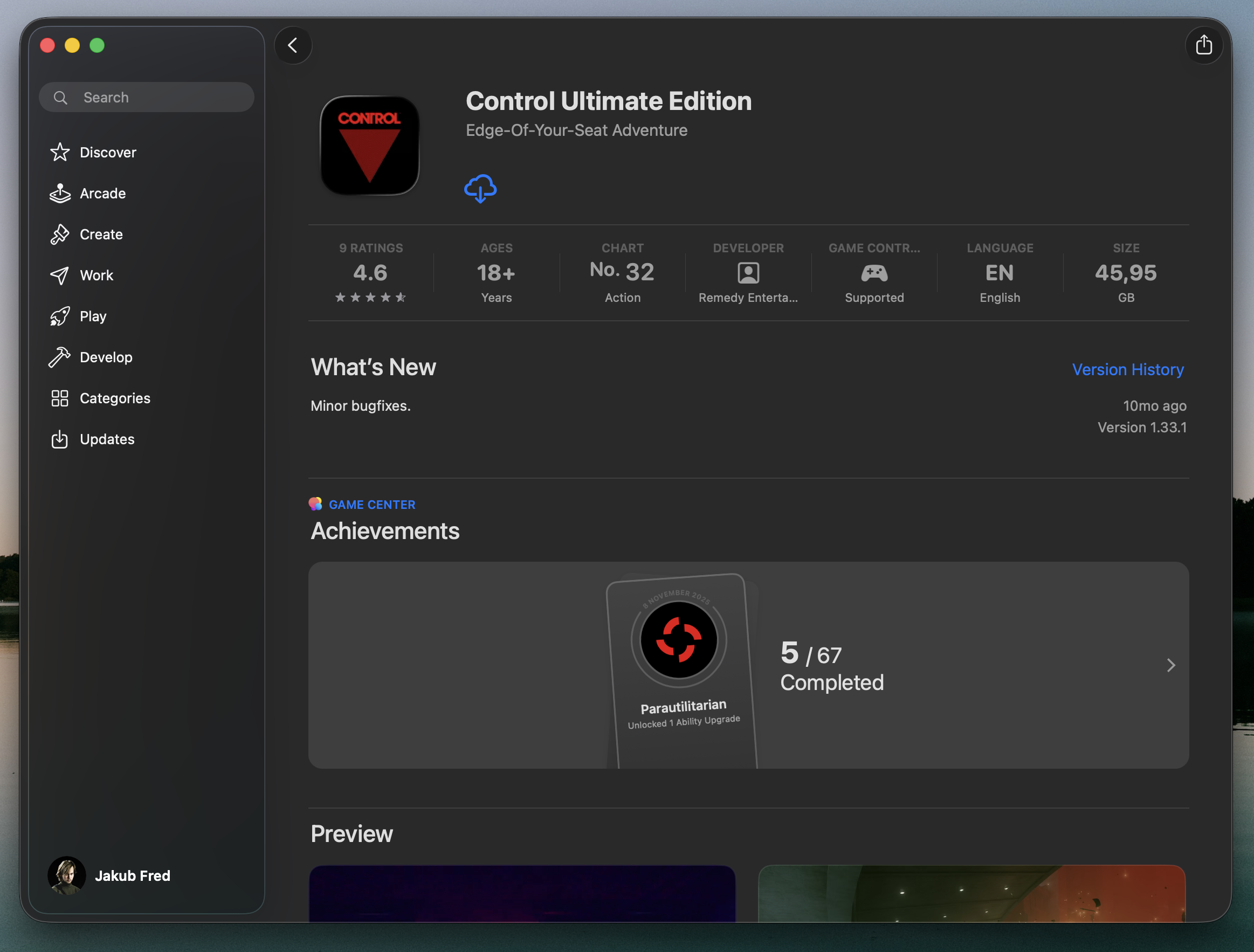Screen dimensions: 1254x952
Task: Open the Parautilitarian achievement card
Action: (683, 672)
